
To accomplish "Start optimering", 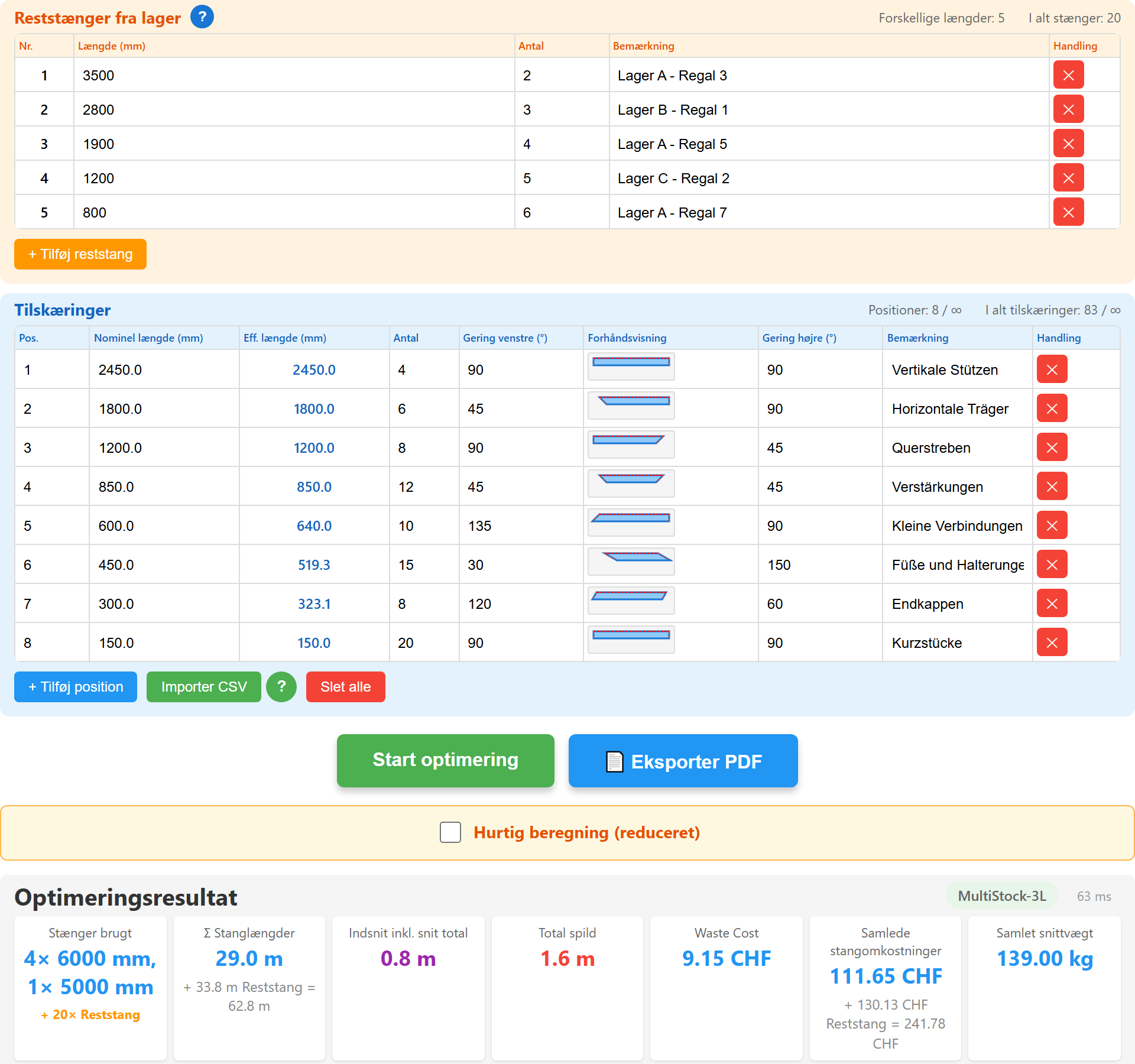I will click(x=446, y=761).
